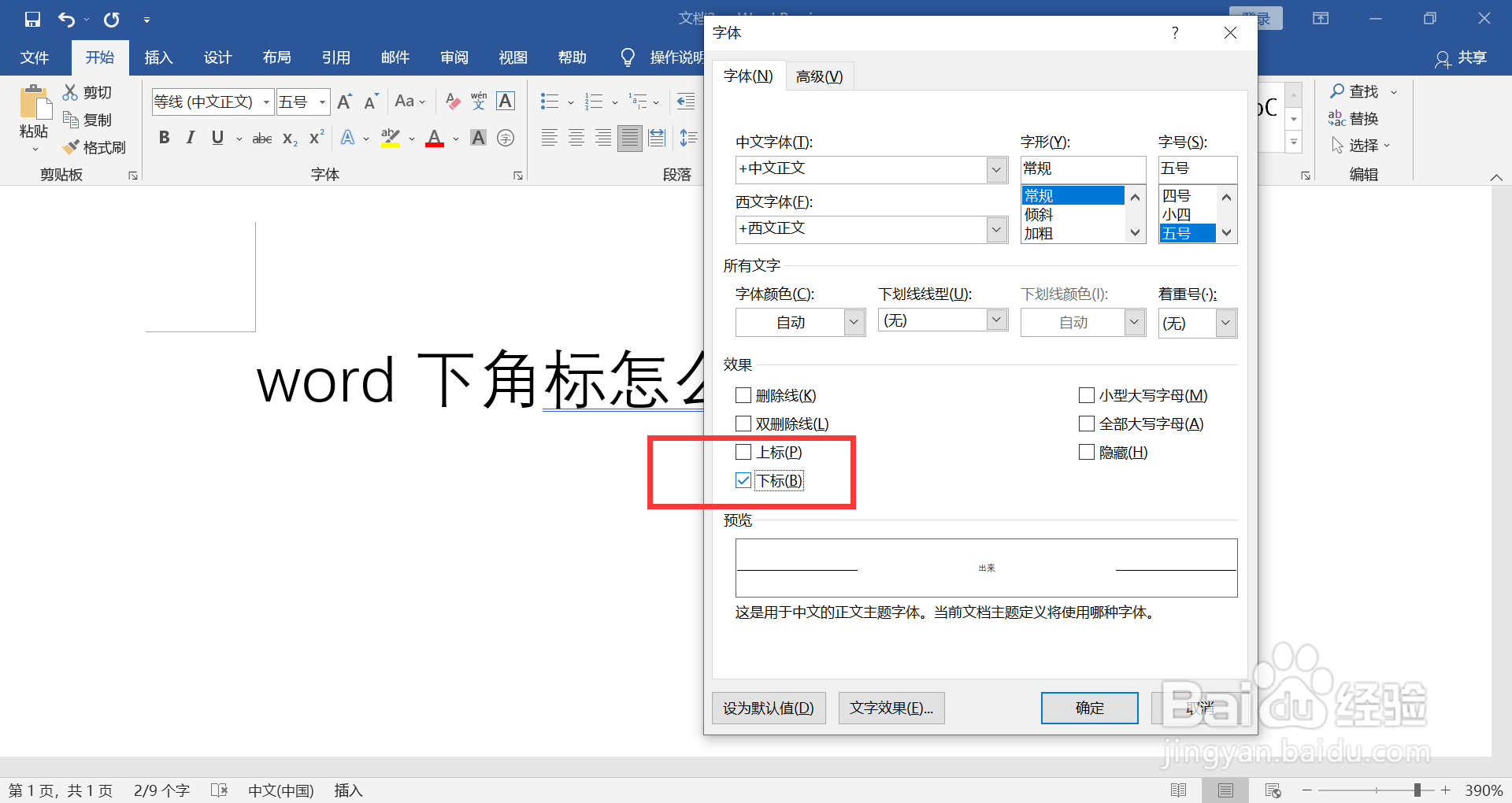The height and width of the screenshot is (803, 1512).
Task: Click Set as Default (设为默认值) button
Action: pyautogui.click(x=769, y=708)
